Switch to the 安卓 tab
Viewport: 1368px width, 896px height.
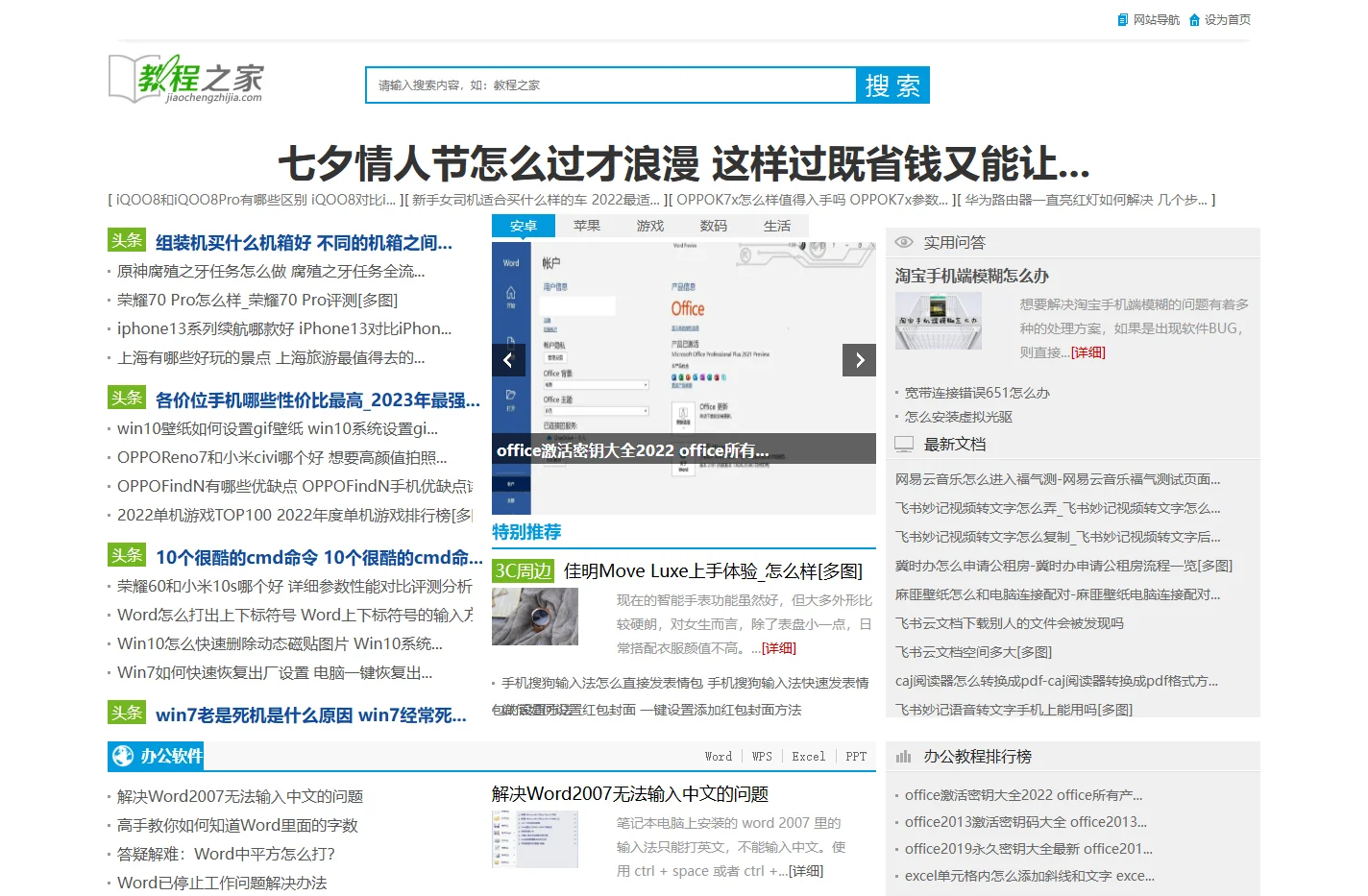(x=524, y=226)
